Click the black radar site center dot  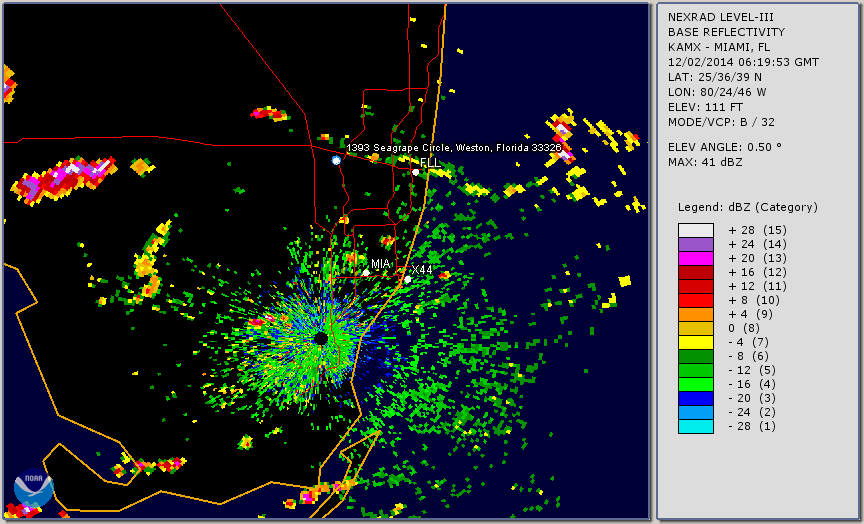321,338
